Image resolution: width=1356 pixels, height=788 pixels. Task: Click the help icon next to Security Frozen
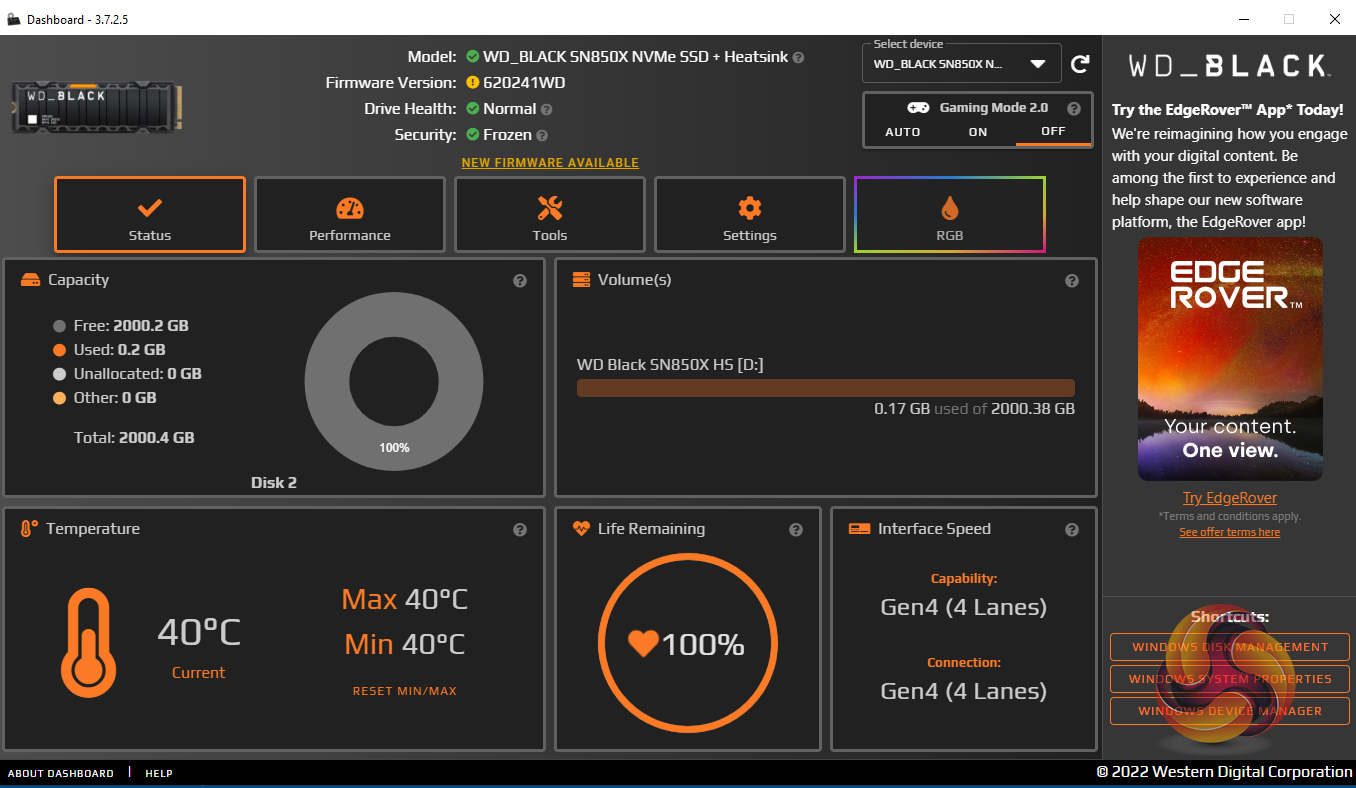tap(542, 135)
